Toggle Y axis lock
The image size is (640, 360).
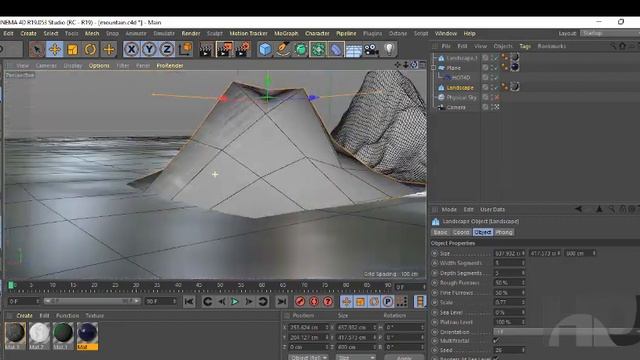point(149,49)
